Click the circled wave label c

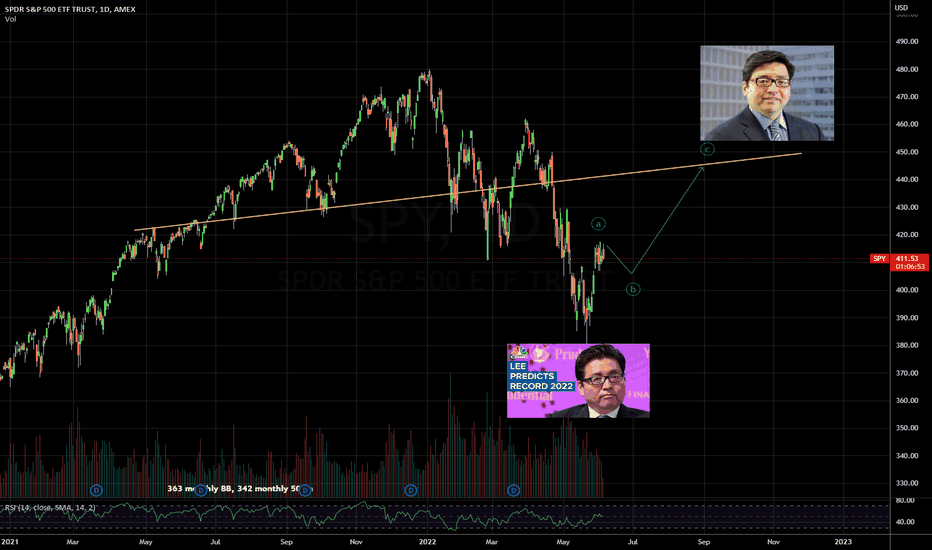pos(707,149)
